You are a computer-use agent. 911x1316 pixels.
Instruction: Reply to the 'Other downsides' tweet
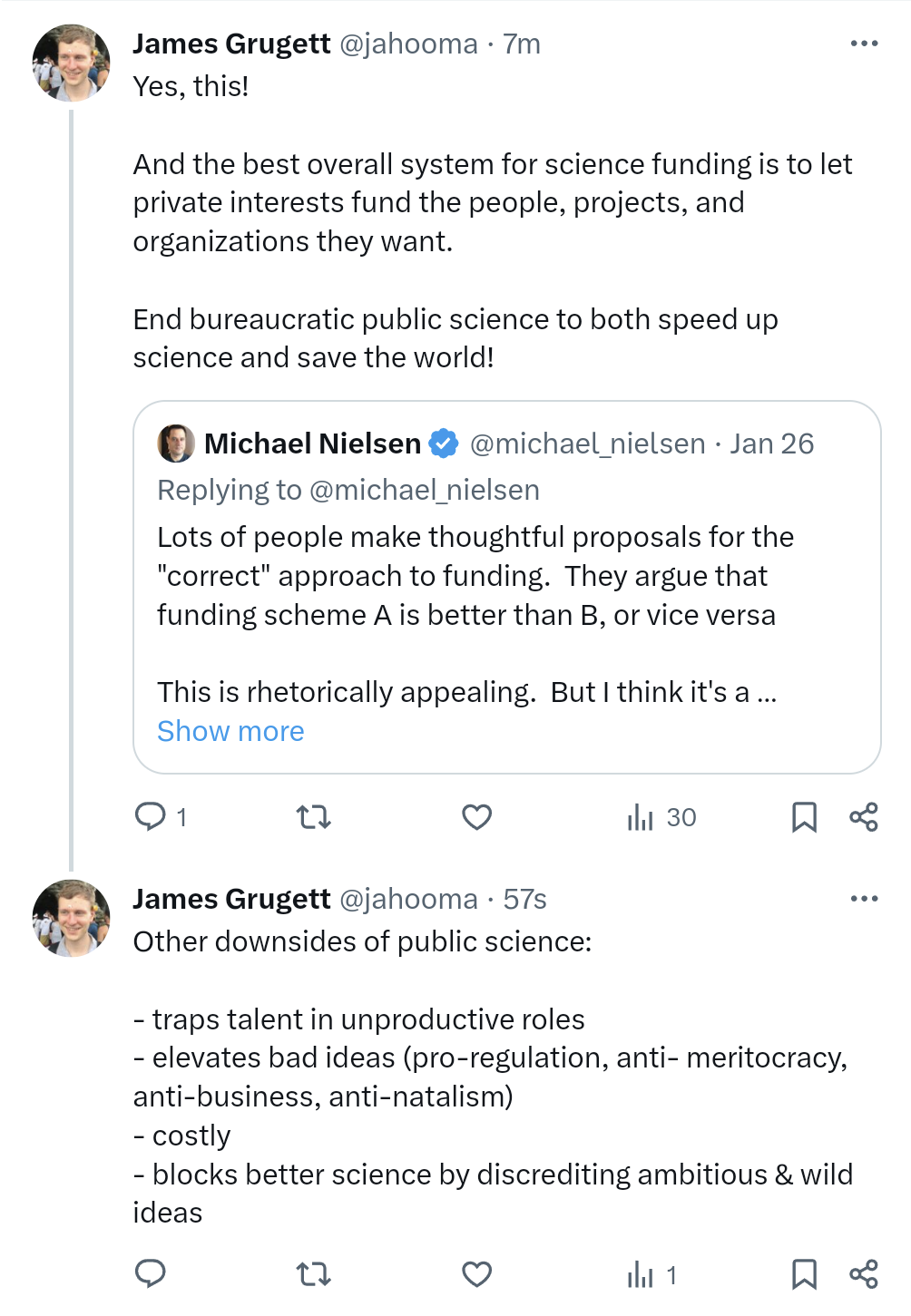[x=151, y=1274]
